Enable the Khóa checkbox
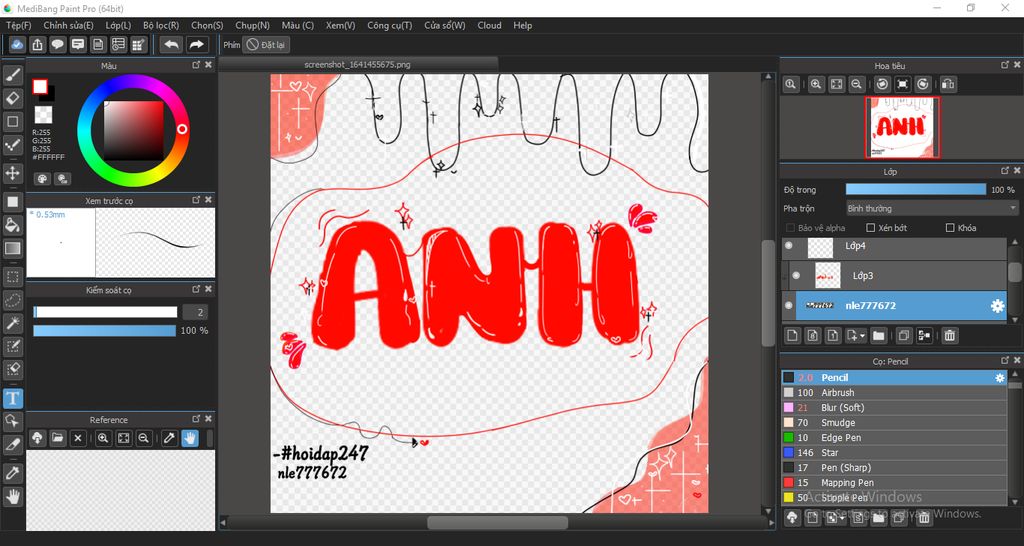This screenshot has width=1024, height=546. click(950, 228)
